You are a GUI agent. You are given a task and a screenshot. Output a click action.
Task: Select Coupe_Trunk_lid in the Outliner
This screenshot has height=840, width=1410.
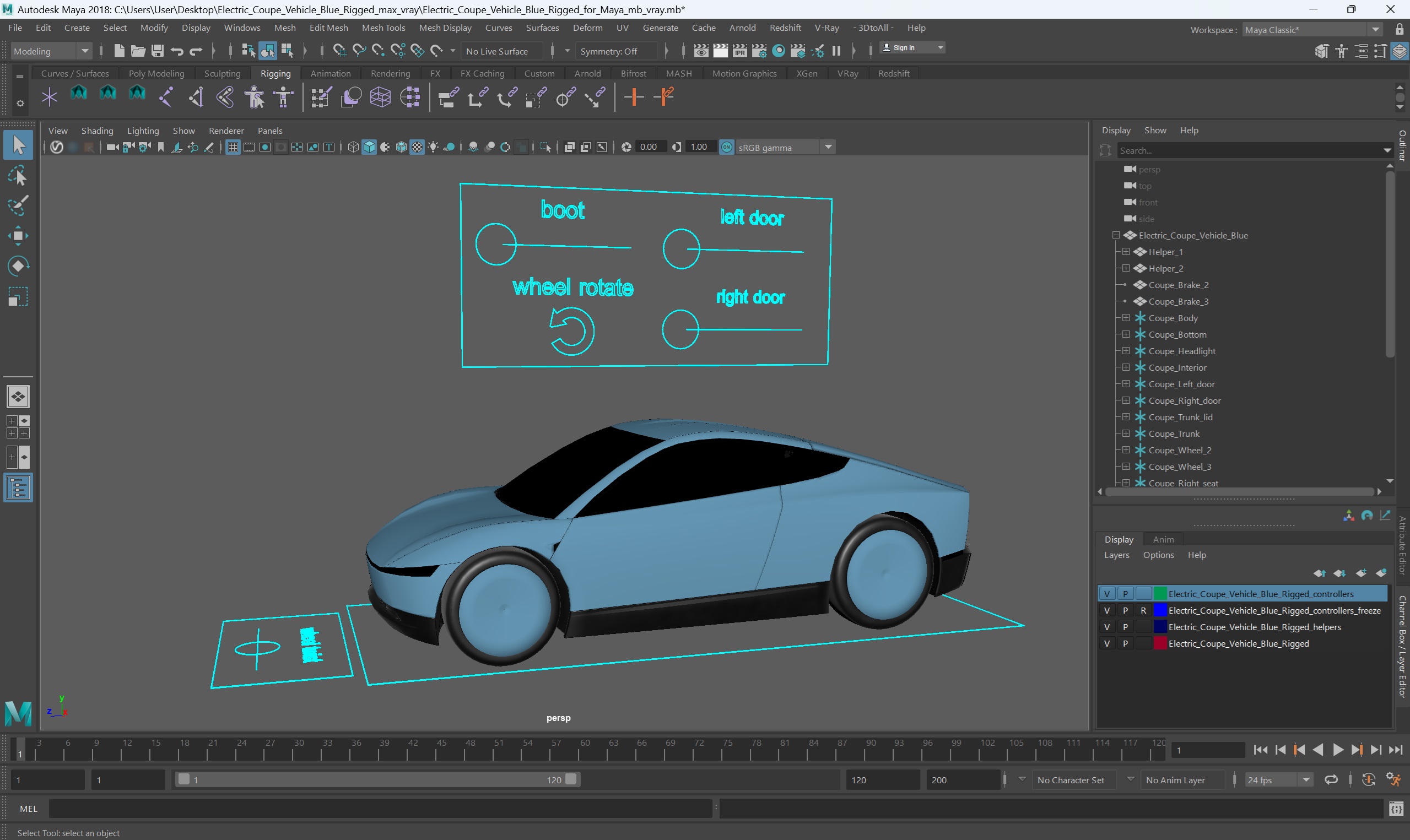[x=1180, y=417]
